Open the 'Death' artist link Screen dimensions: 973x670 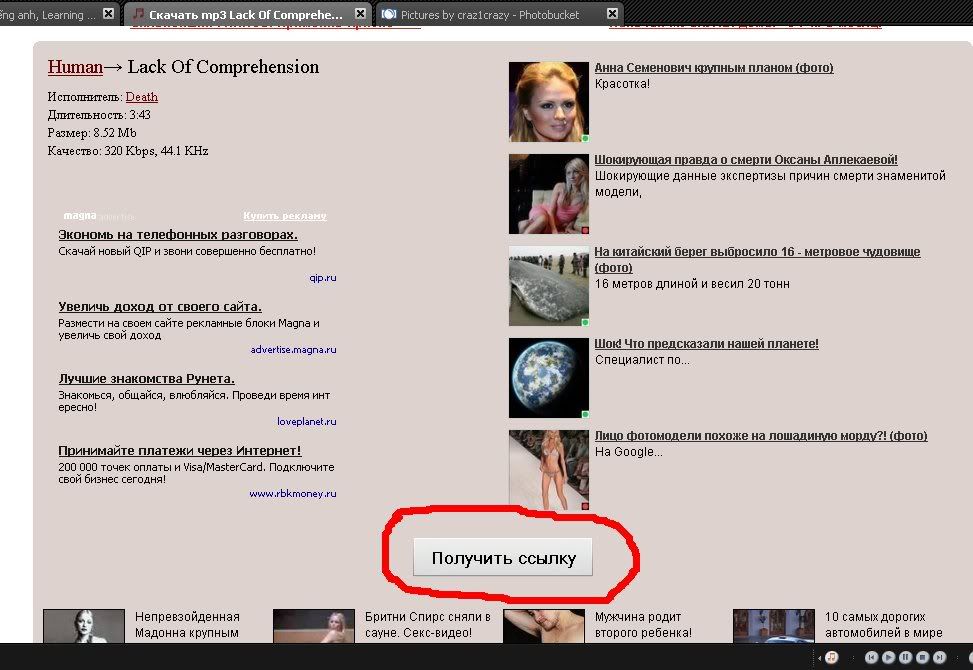click(141, 97)
